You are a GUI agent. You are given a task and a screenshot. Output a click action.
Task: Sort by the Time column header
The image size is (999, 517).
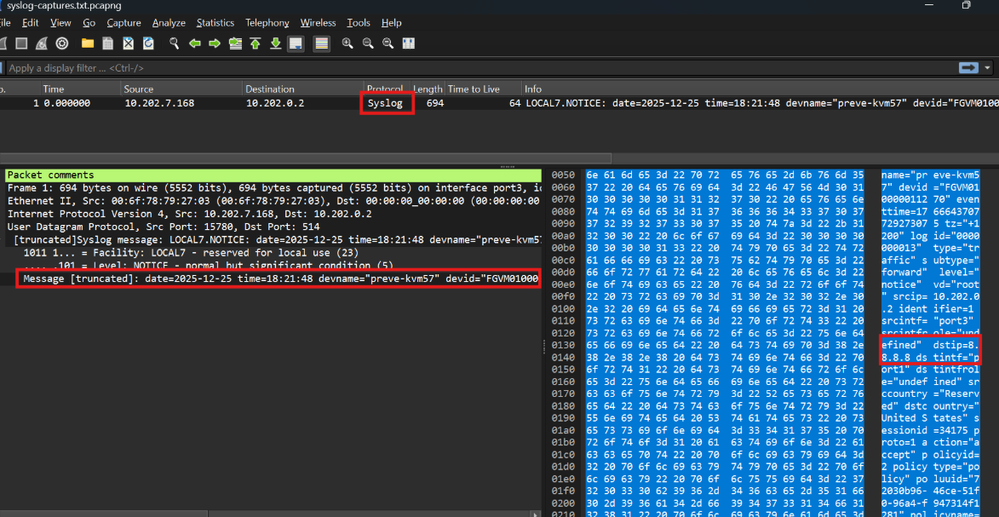[x=80, y=89]
